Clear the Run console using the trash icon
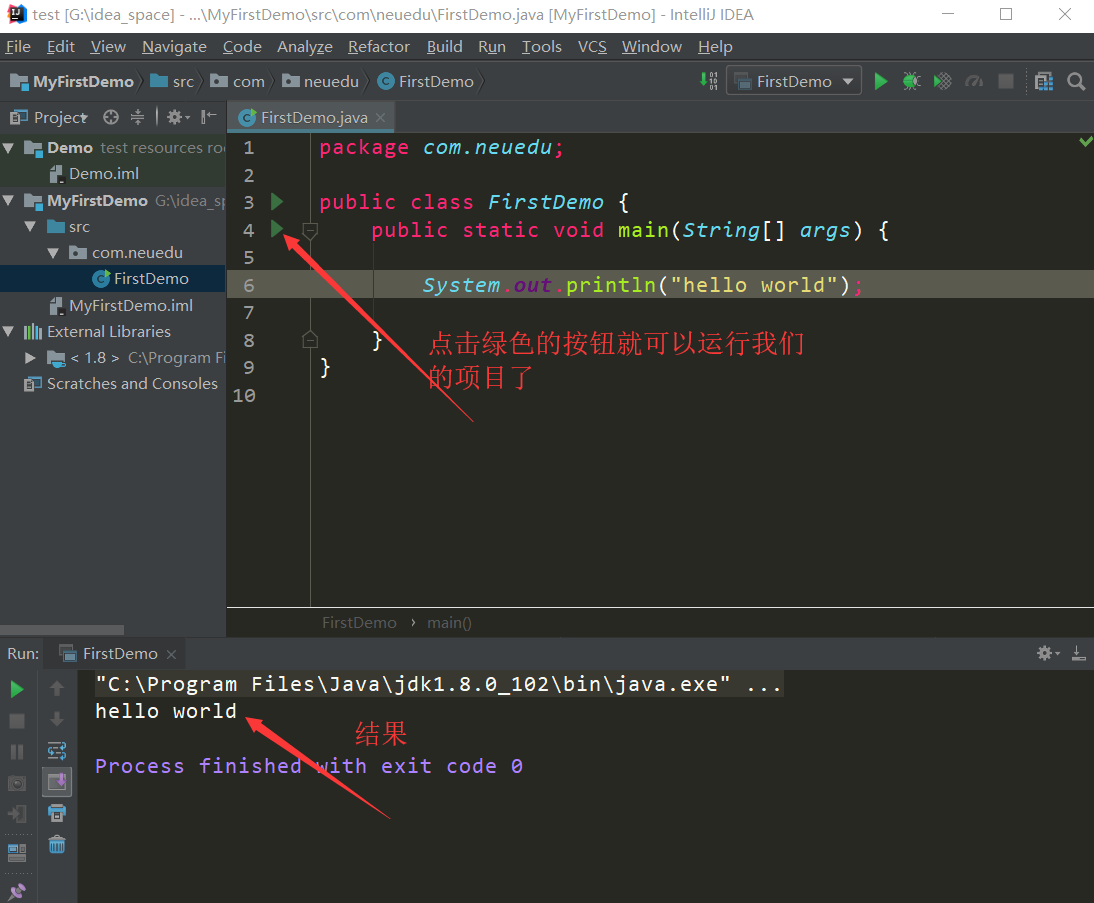This screenshot has height=903, width=1094. (x=56, y=844)
